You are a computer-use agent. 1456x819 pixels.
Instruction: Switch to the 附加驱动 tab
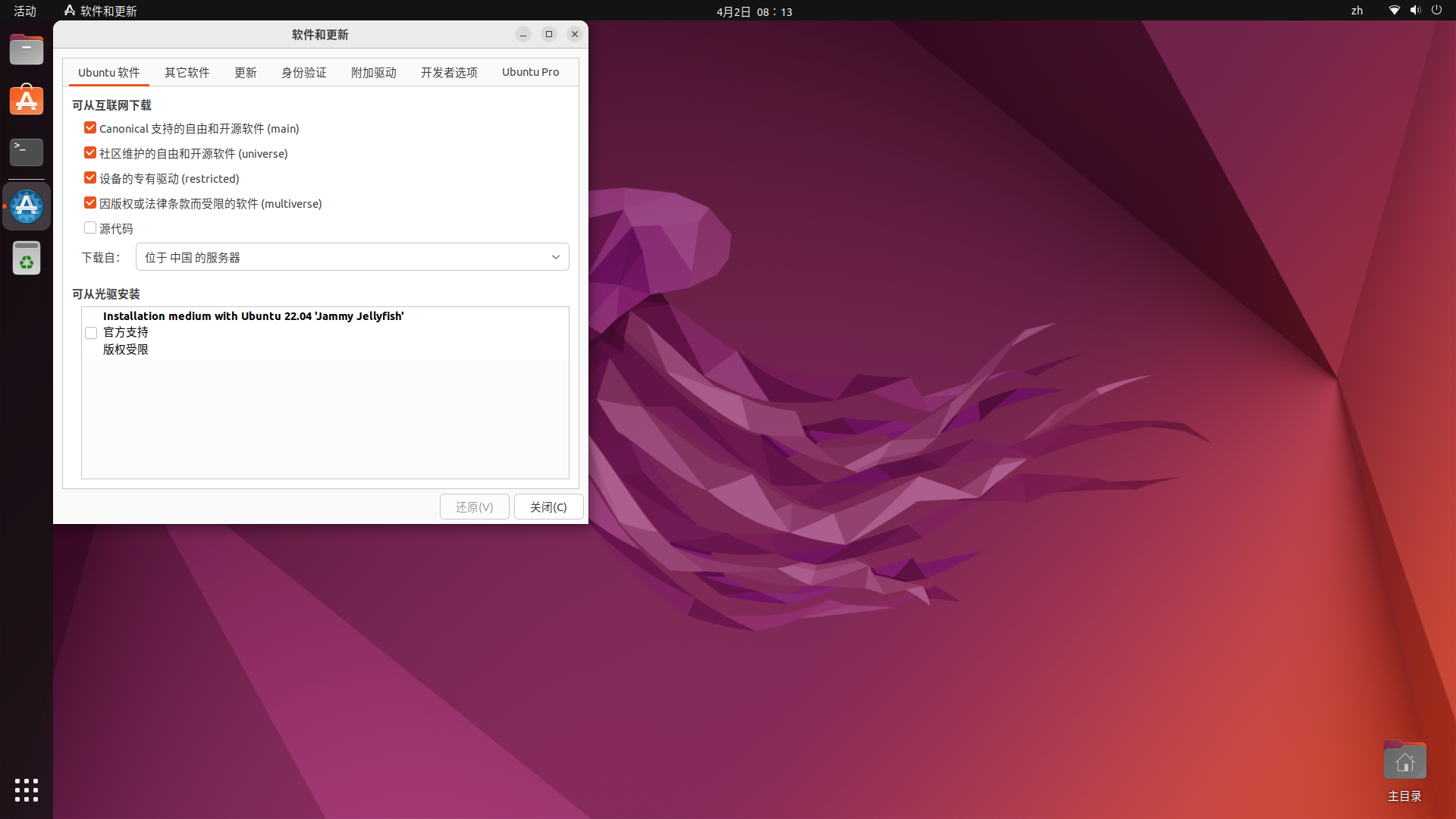[373, 73]
